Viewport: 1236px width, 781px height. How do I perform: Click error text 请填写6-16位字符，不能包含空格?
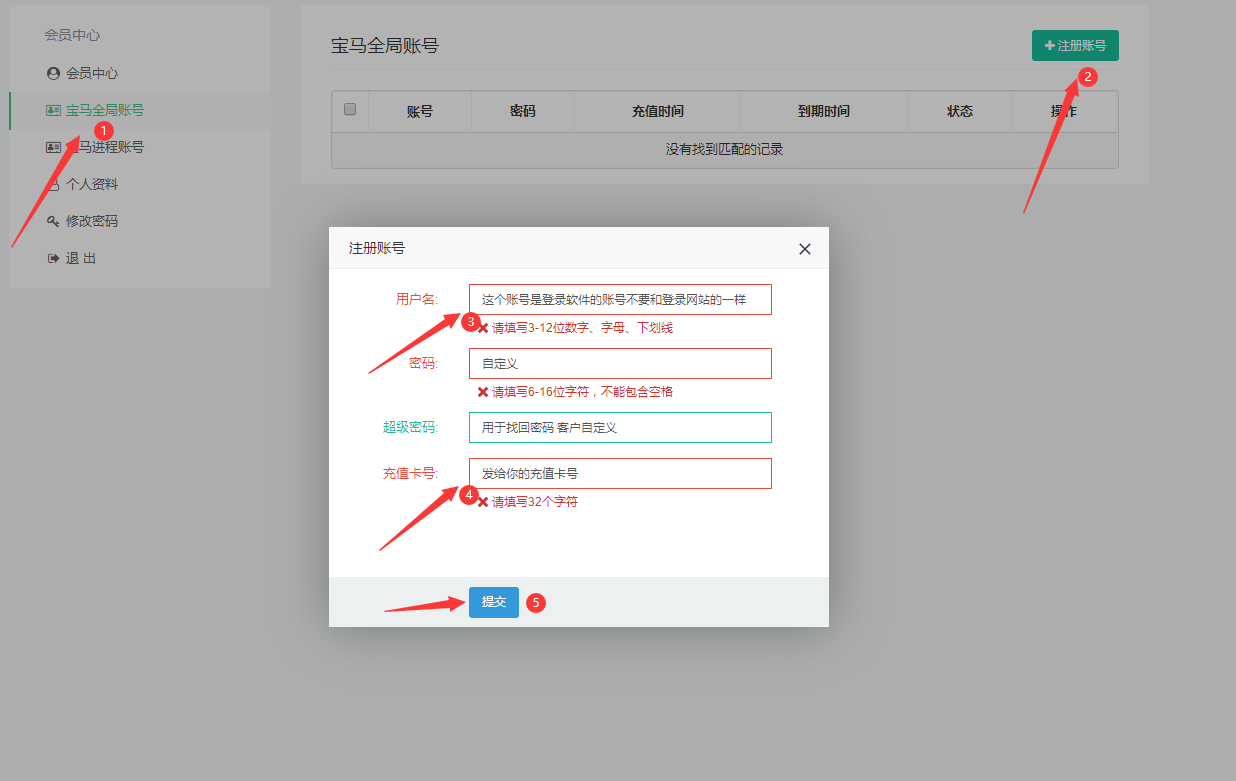pos(583,392)
